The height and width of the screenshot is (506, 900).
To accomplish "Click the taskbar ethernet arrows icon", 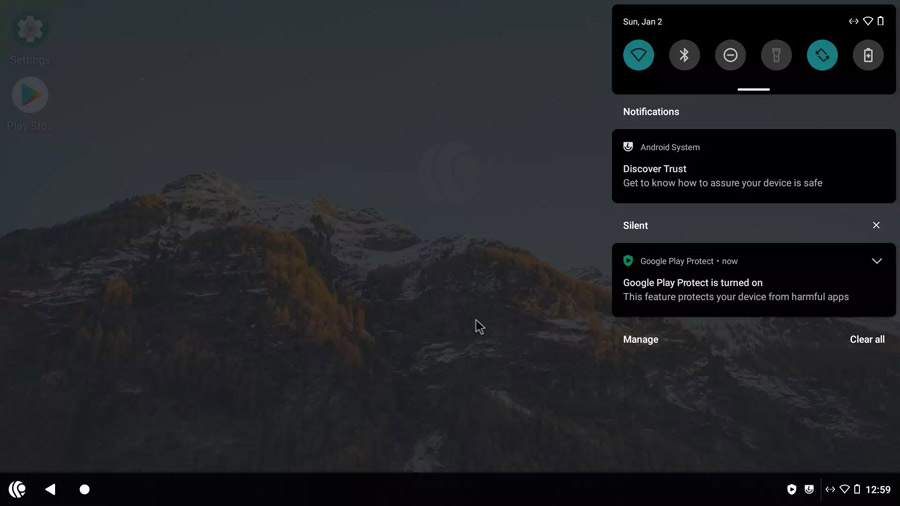I will 830,489.
